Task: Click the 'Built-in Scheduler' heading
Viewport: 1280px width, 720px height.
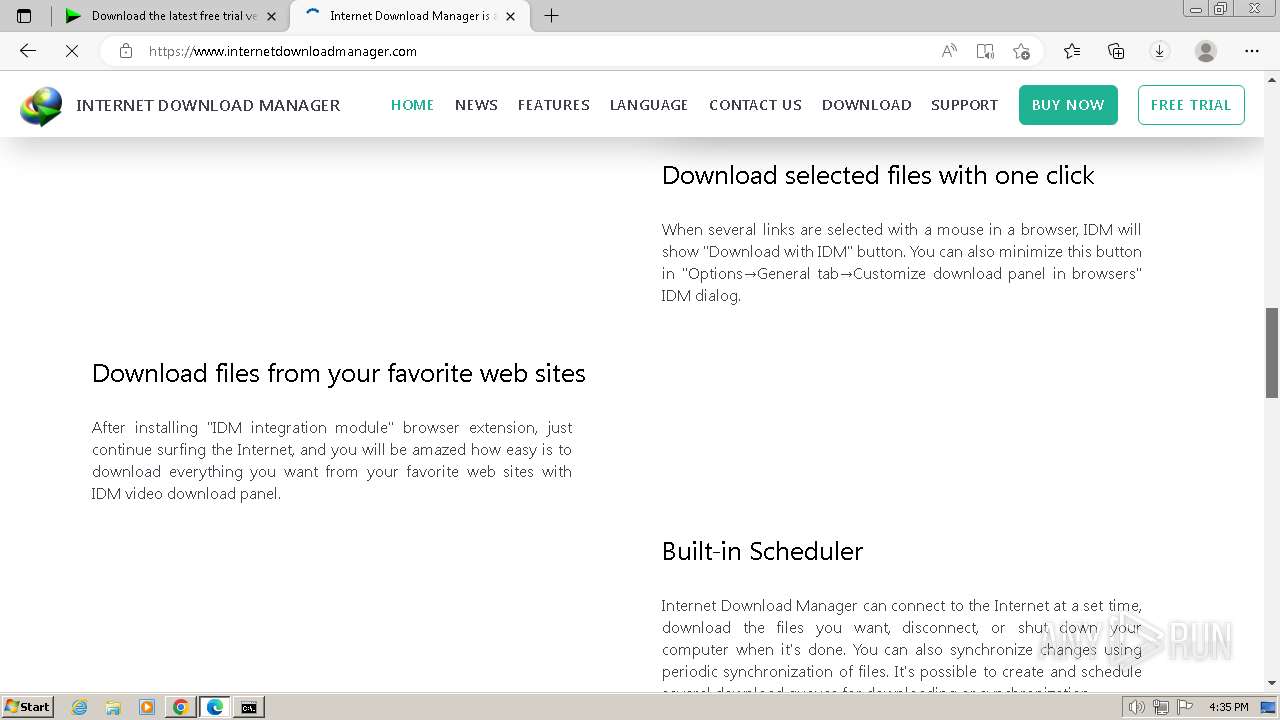Action: tap(762, 551)
